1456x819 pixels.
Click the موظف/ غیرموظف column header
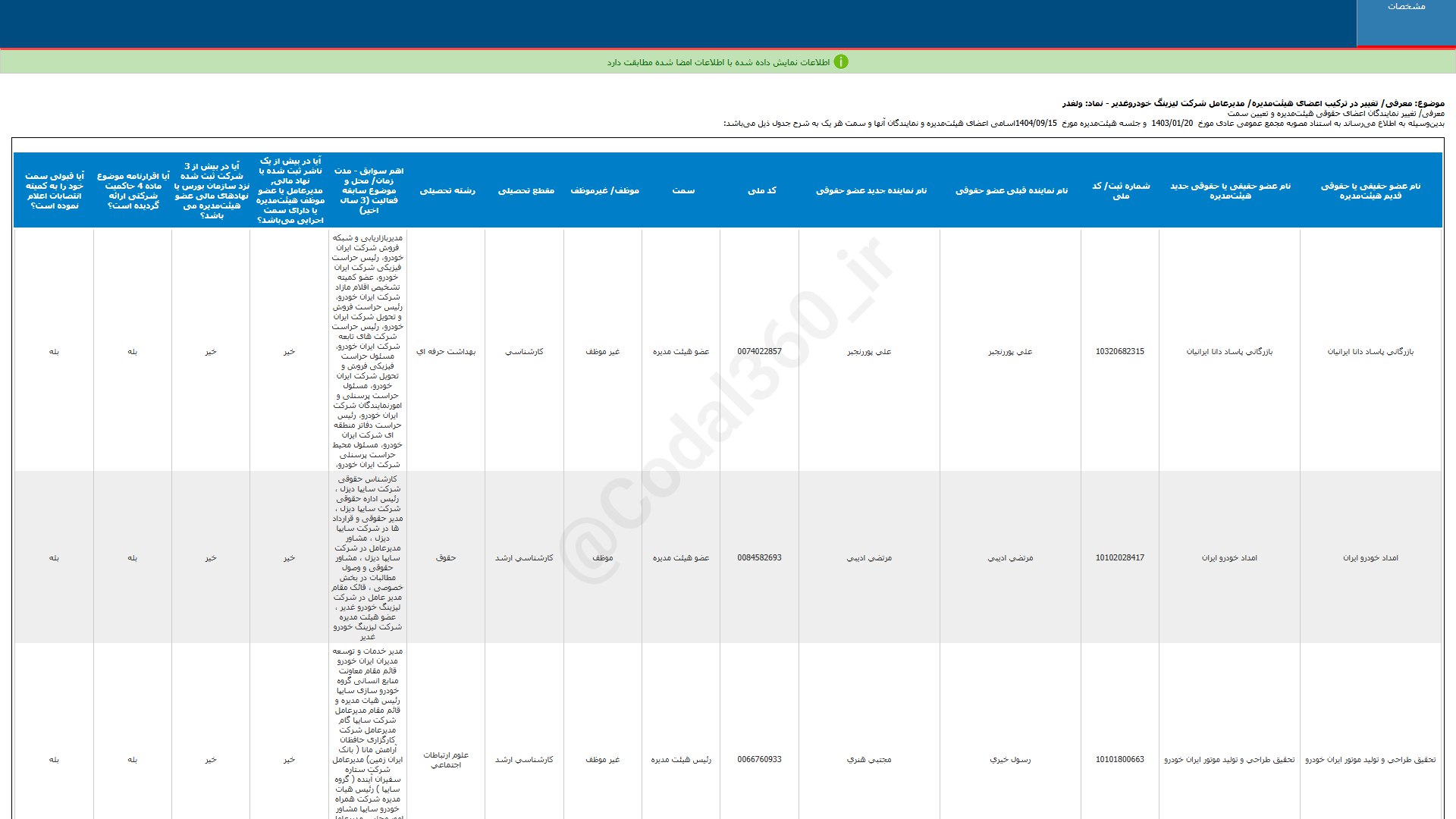(x=604, y=190)
